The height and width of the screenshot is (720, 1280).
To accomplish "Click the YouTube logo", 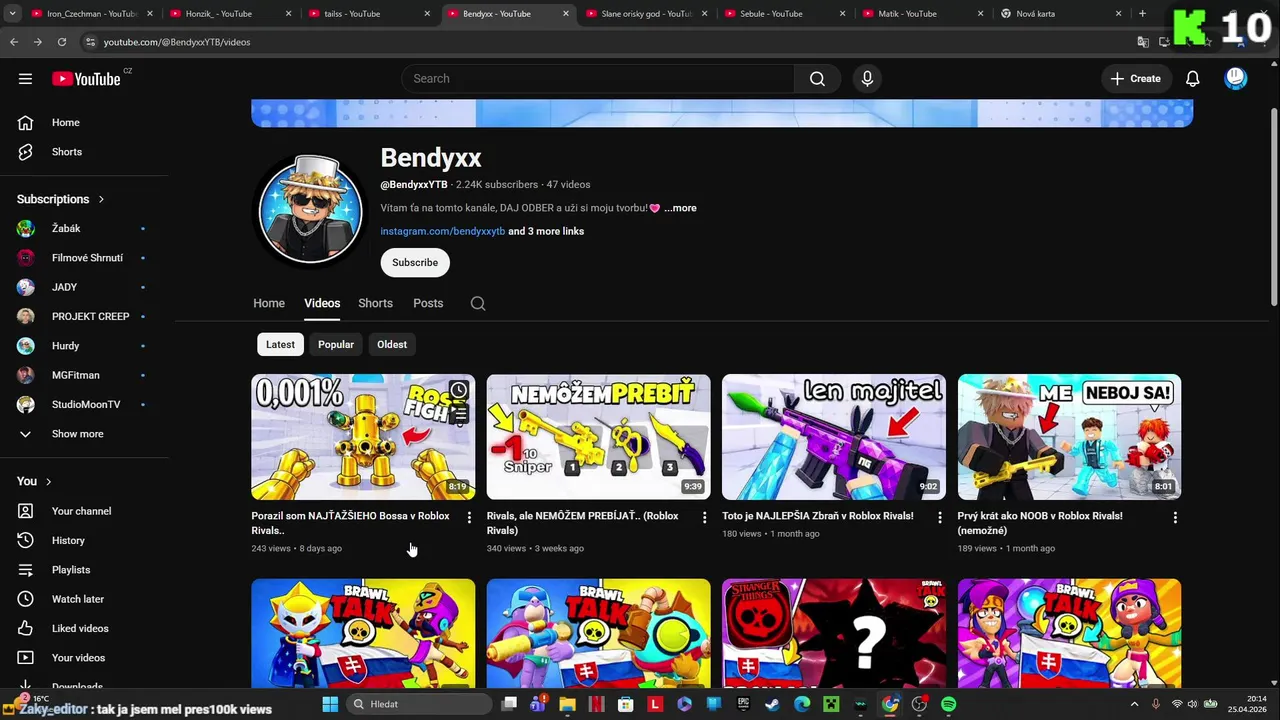I will pyautogui.click(x=87, y=79).
